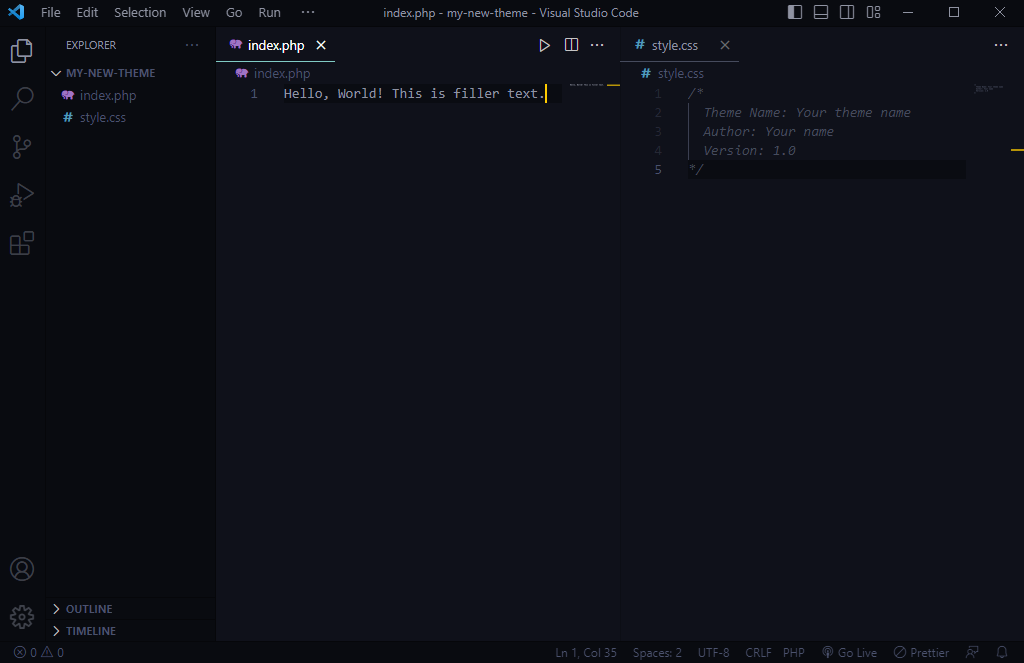This screenshot has height=663, width=1024.
Task: Select style.css in the Explorer tree
Action: click(x=131, y=118)
